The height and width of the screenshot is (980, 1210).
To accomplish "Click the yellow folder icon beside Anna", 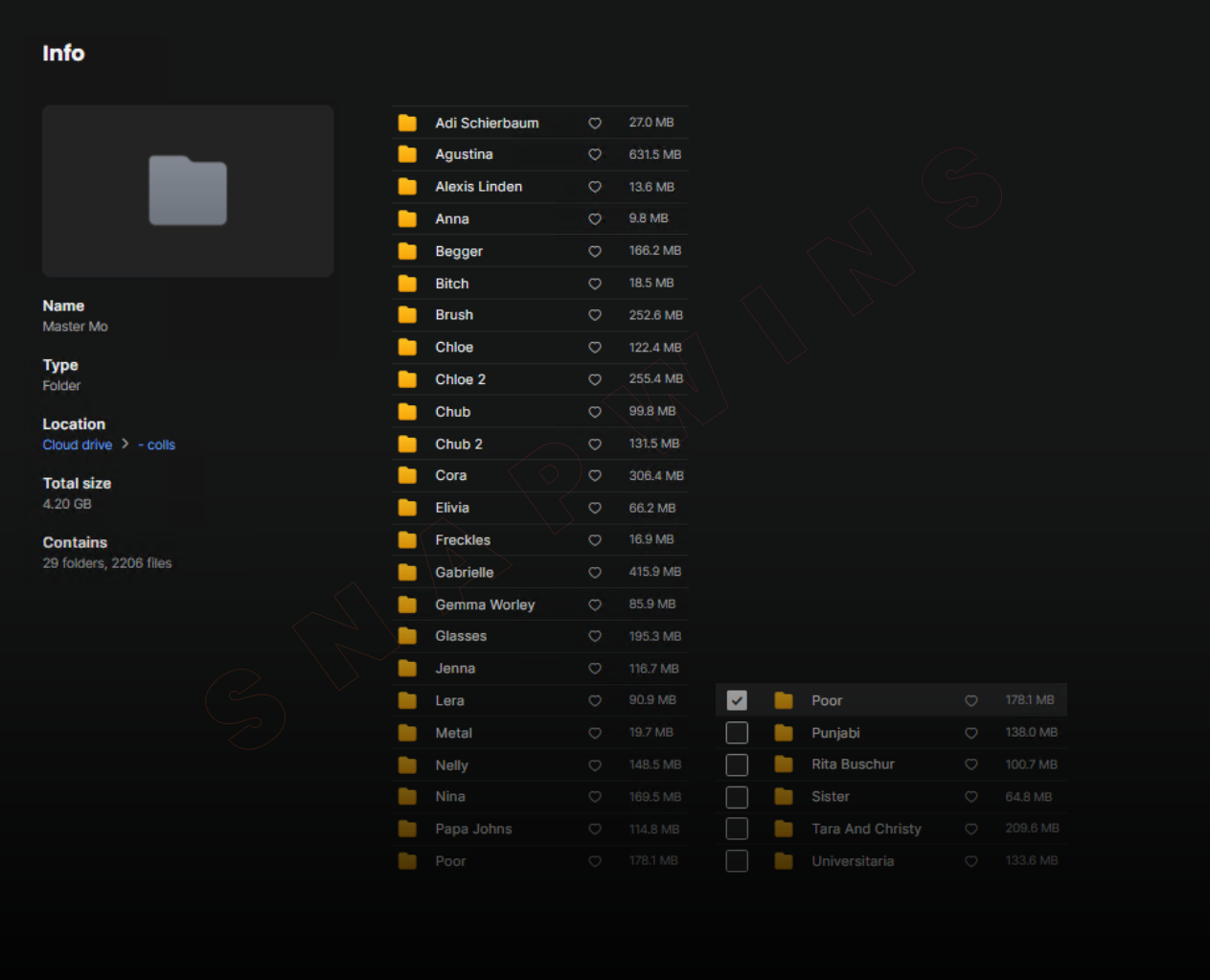I will (407, 219).
